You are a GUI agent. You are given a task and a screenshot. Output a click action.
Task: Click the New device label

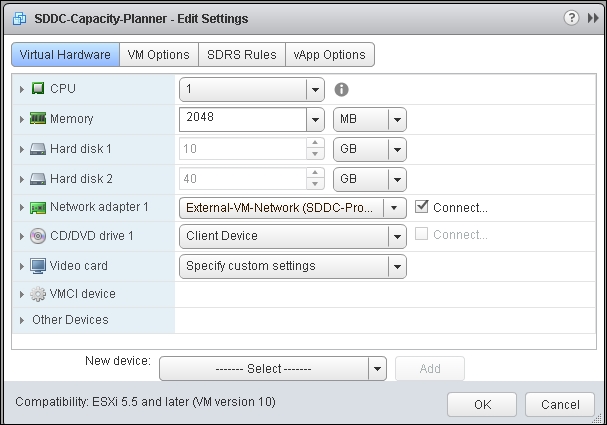(118, 361)
